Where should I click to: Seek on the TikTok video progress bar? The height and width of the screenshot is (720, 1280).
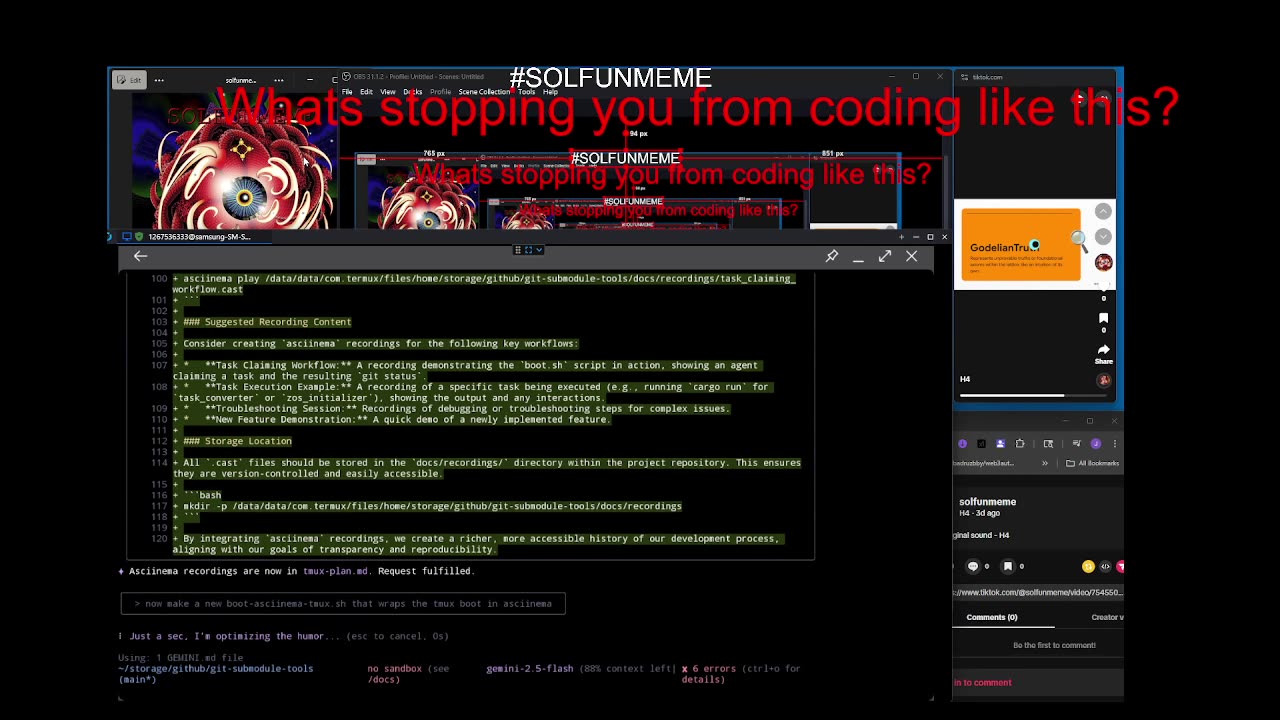pos(1032,395)
